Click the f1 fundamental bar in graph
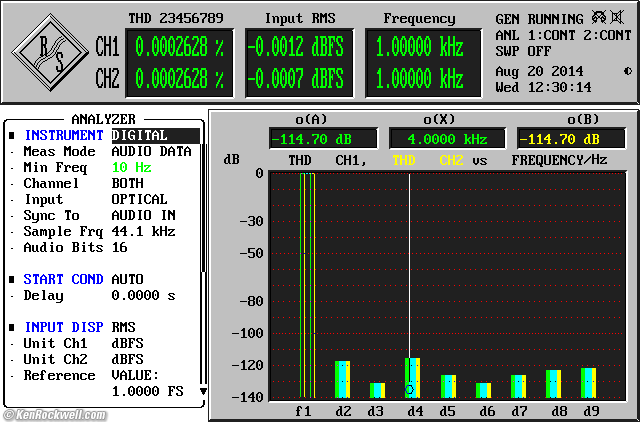Screen dimensions: 640x422 (307, 285)
